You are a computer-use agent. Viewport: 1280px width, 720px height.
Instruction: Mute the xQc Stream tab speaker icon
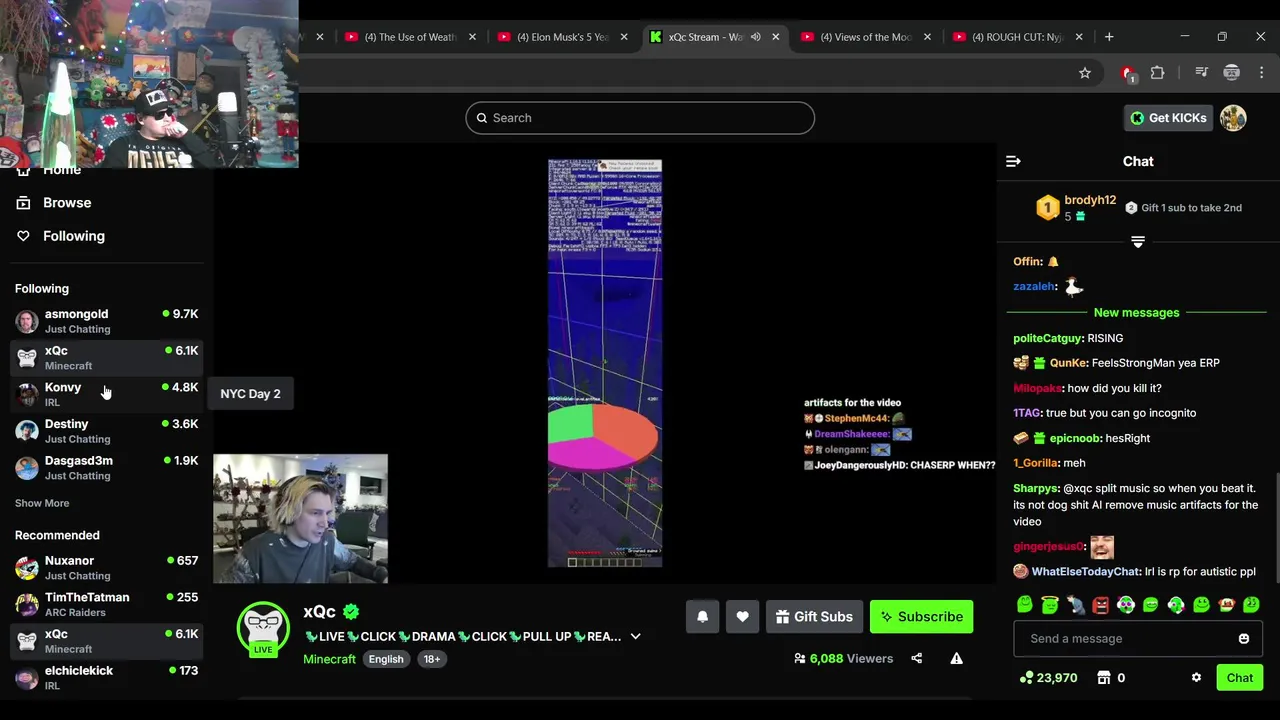(756, 37)
